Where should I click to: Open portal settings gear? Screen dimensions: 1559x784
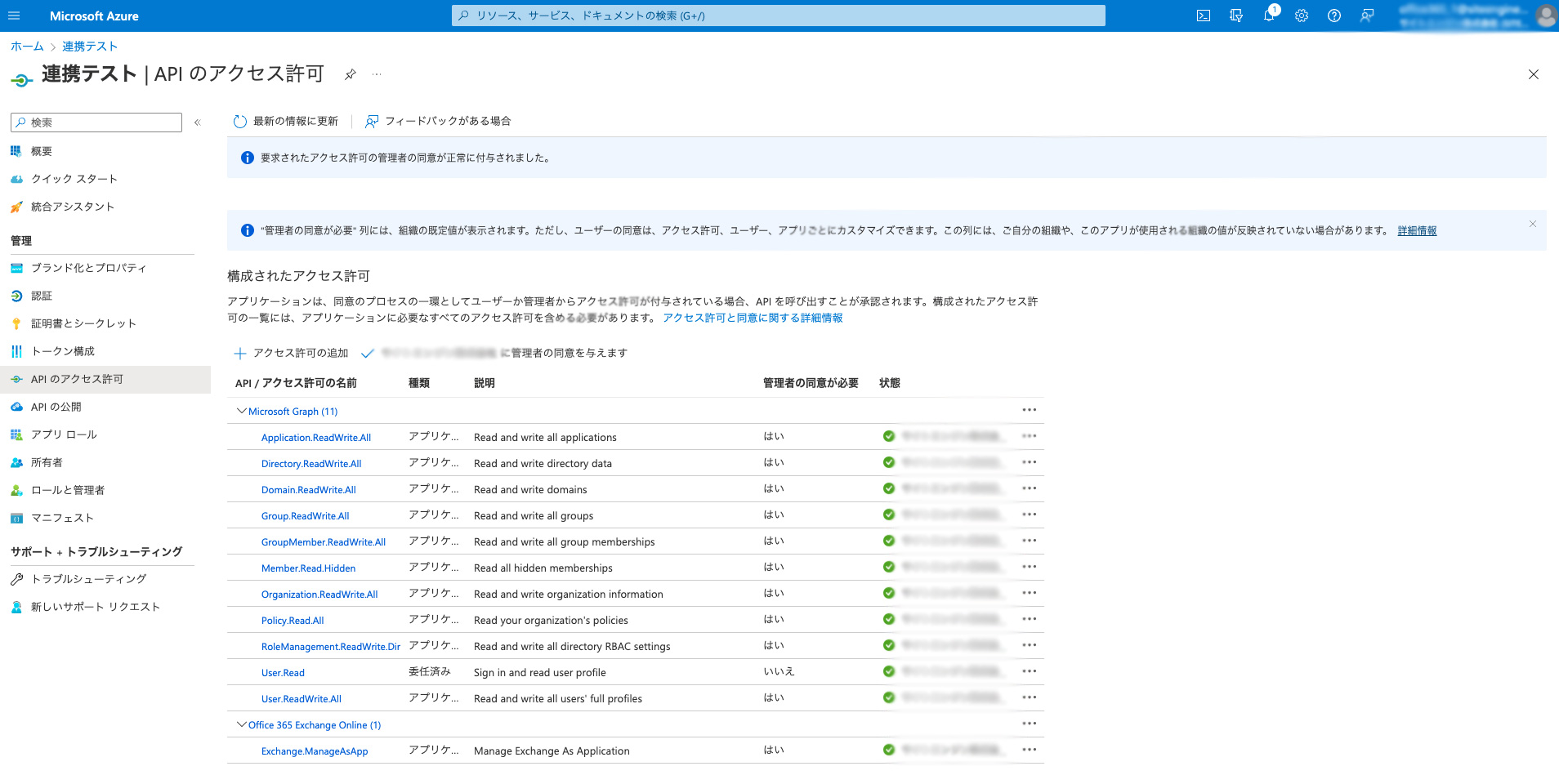click(1302, 16)
